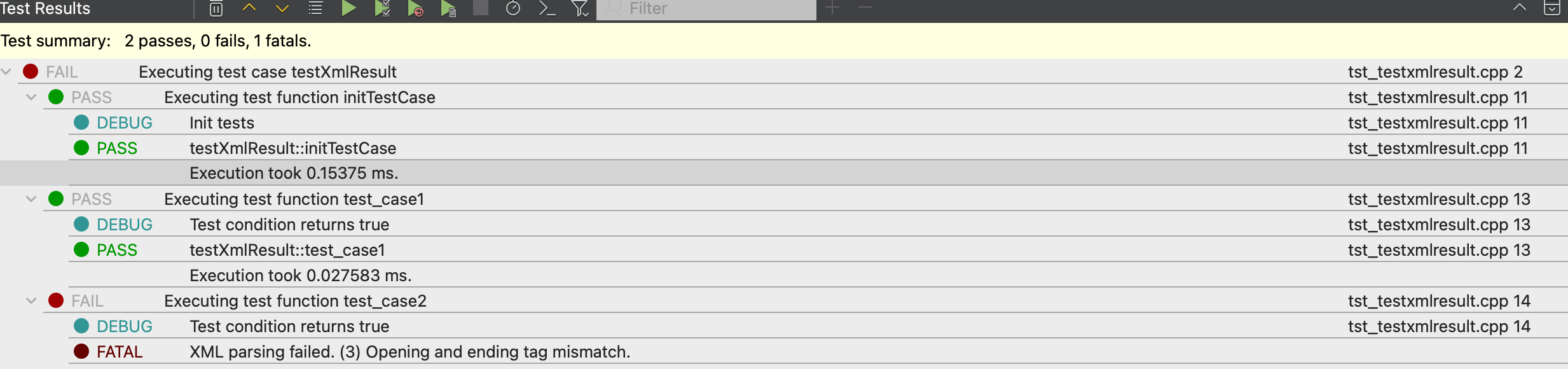
Task: Collapse the testXmlResult test case
Action: click(x=6, y=72)
